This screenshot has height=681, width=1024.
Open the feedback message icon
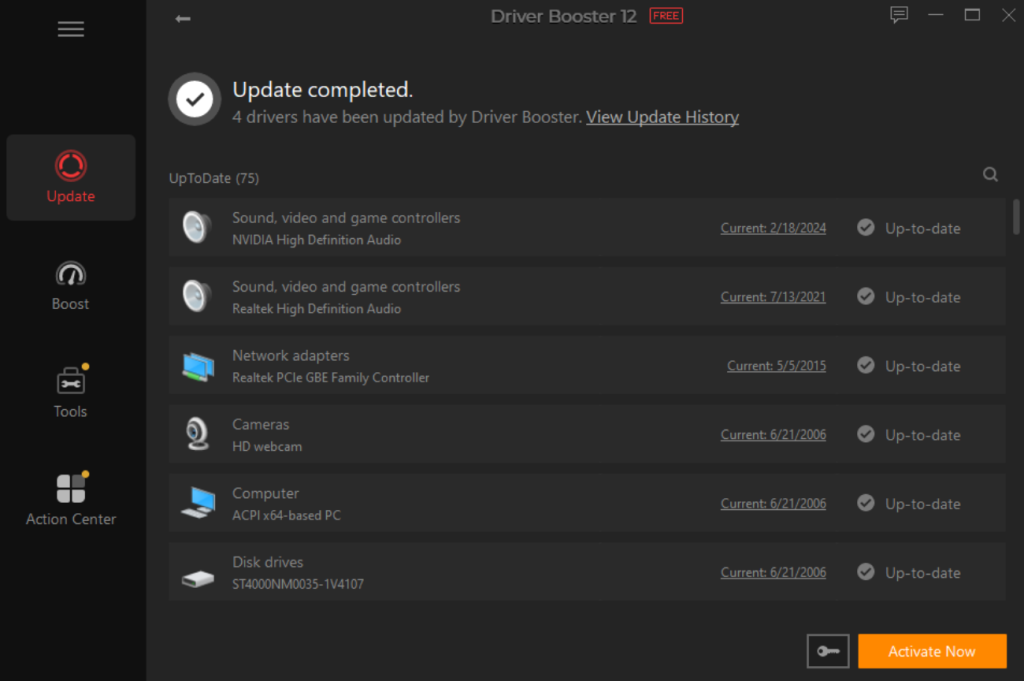pyautogui.click(x=898, y=15)
